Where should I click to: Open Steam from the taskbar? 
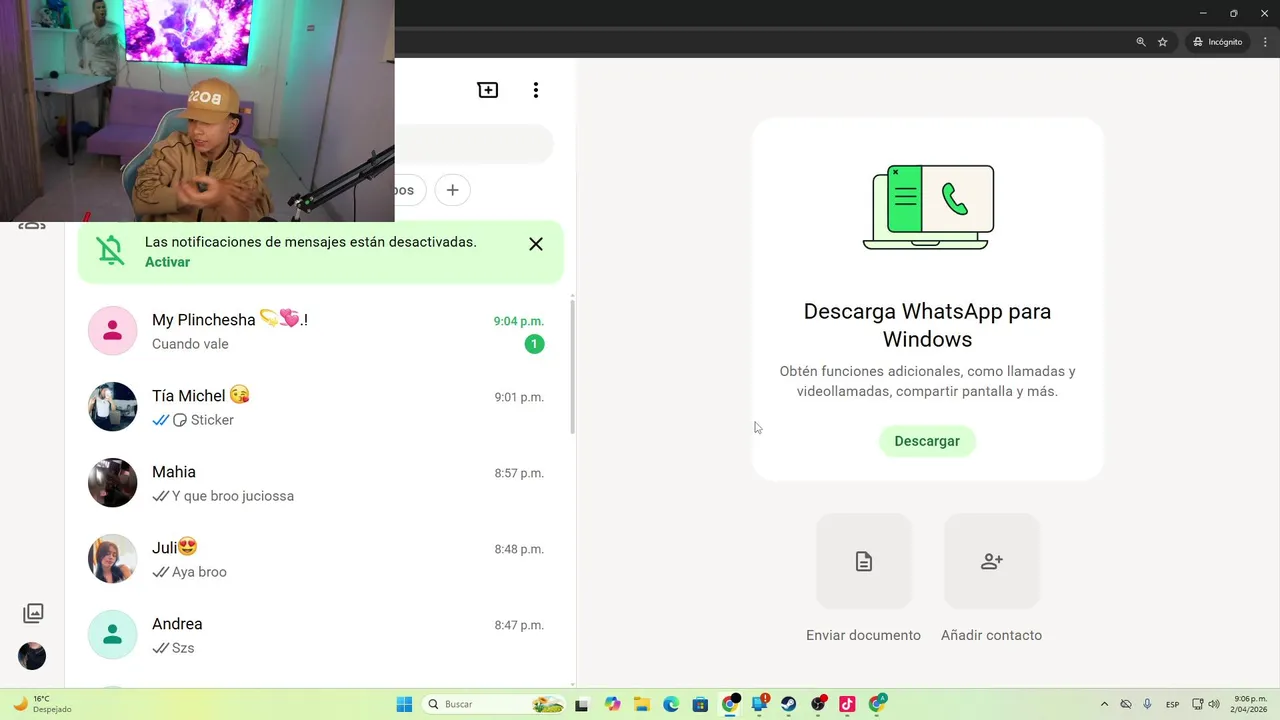click(x=789, y=704)
